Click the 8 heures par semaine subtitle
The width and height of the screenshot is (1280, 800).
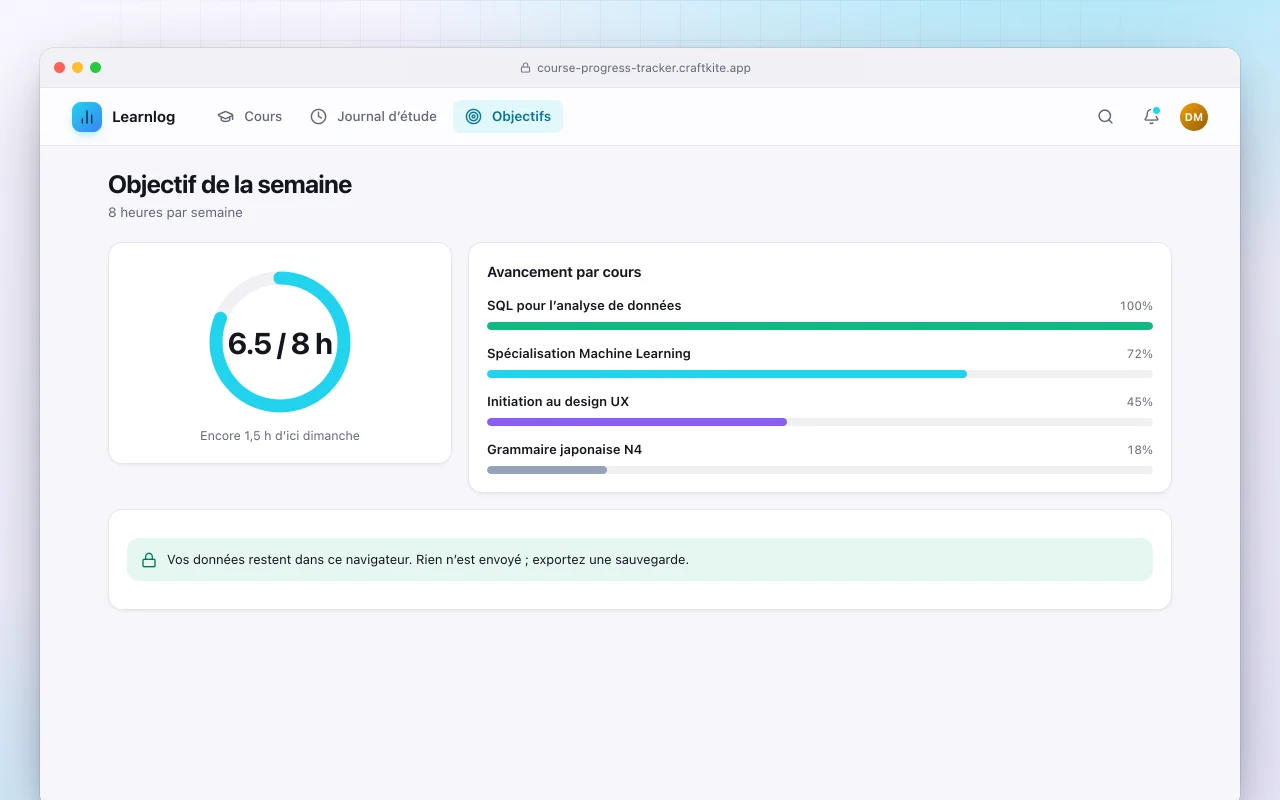pos(175,213)
